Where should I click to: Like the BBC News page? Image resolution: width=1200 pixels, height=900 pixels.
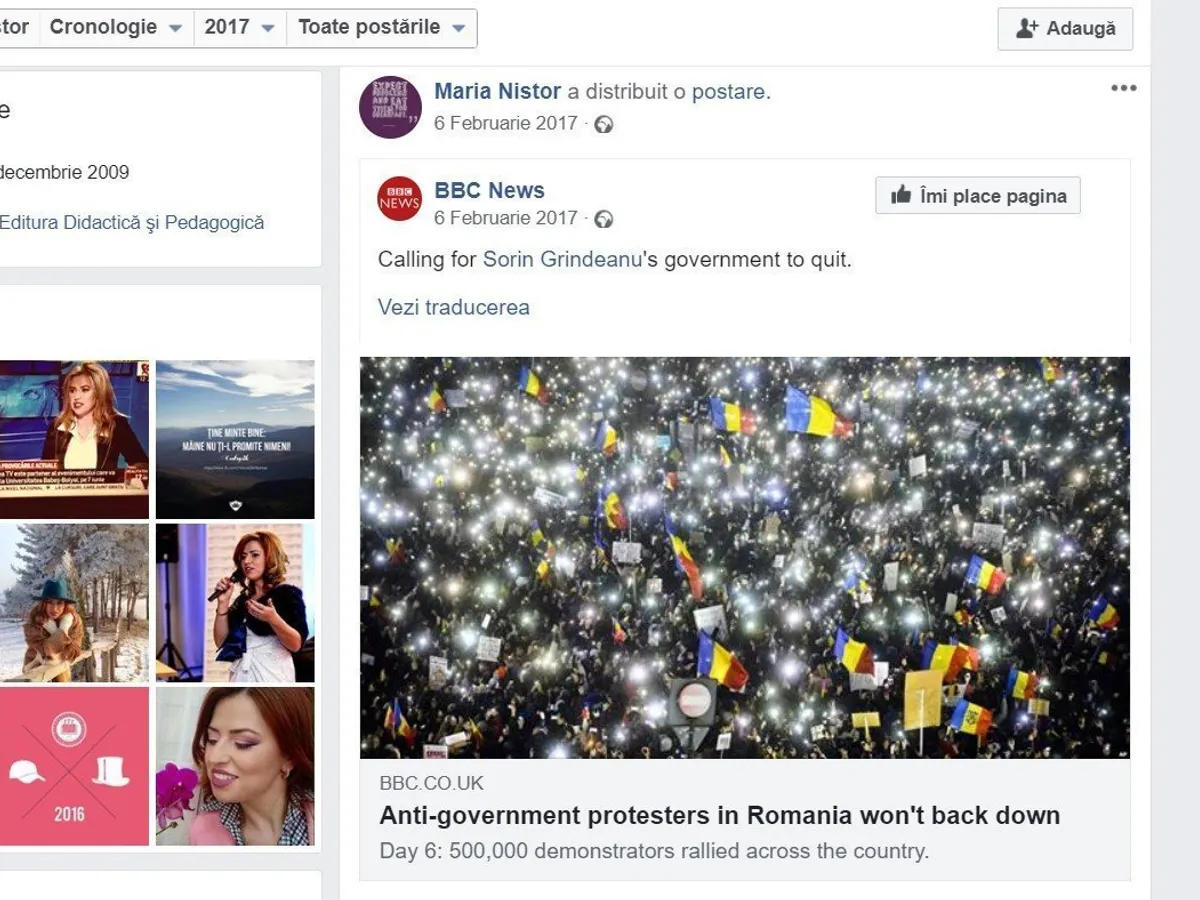977,196
